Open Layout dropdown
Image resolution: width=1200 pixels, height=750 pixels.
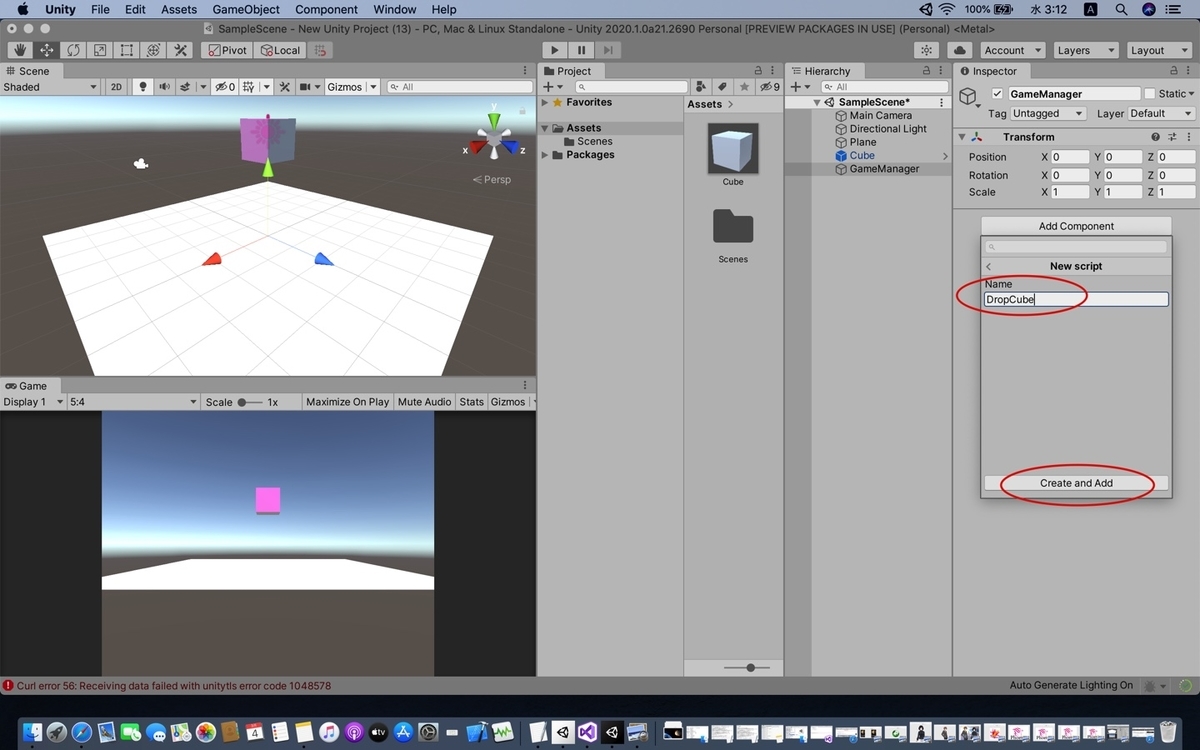pos(1158,50)
